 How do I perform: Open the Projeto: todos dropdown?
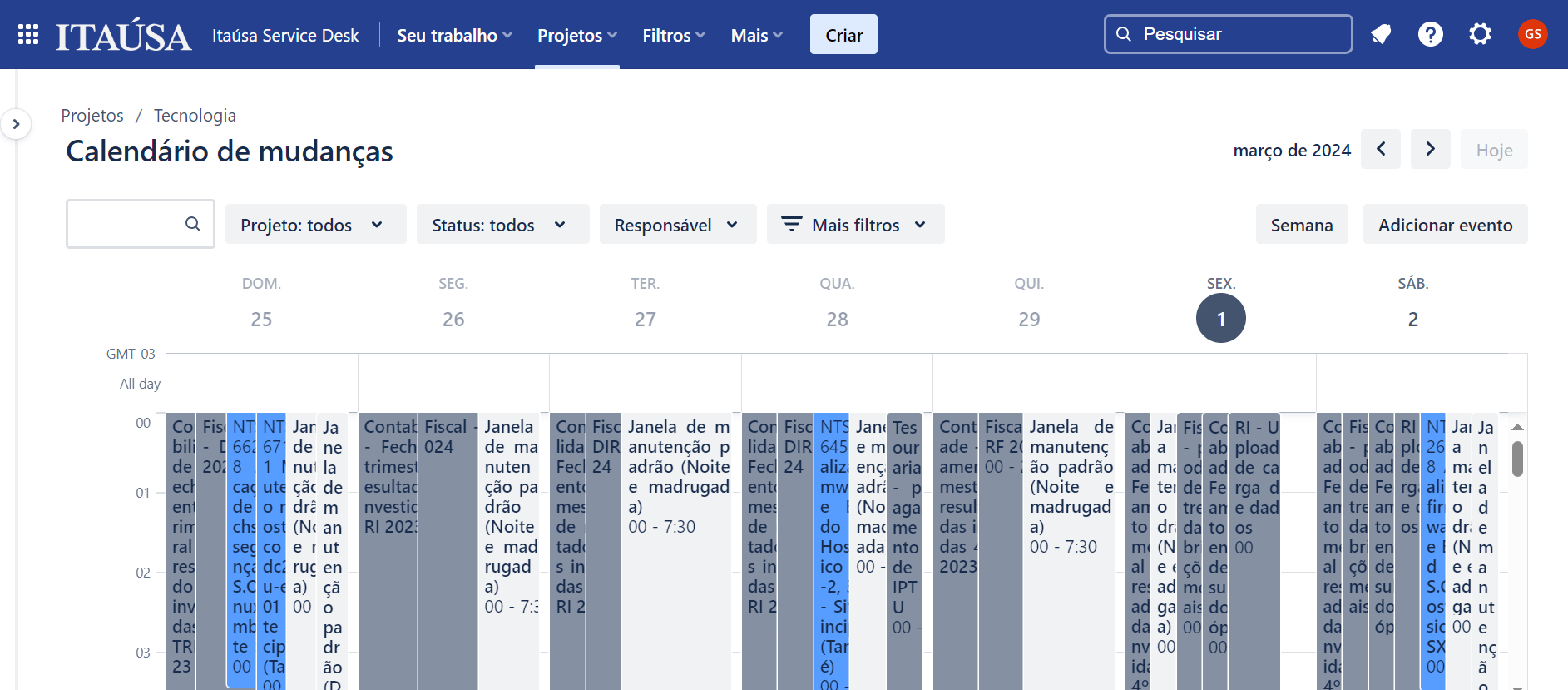(x=315, y=225)
